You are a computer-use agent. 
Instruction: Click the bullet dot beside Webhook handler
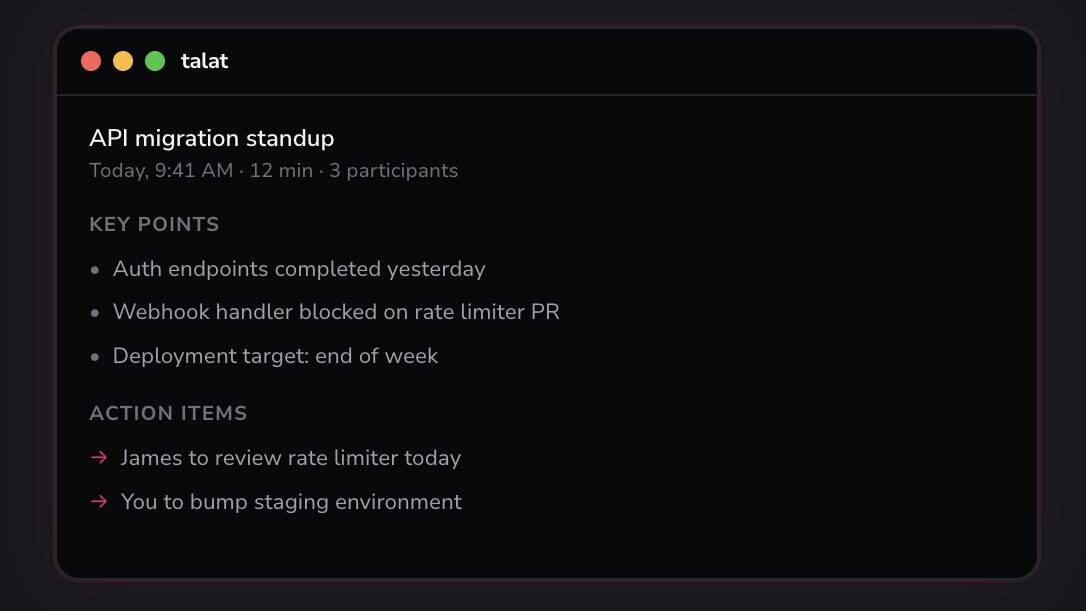(95, 313)
